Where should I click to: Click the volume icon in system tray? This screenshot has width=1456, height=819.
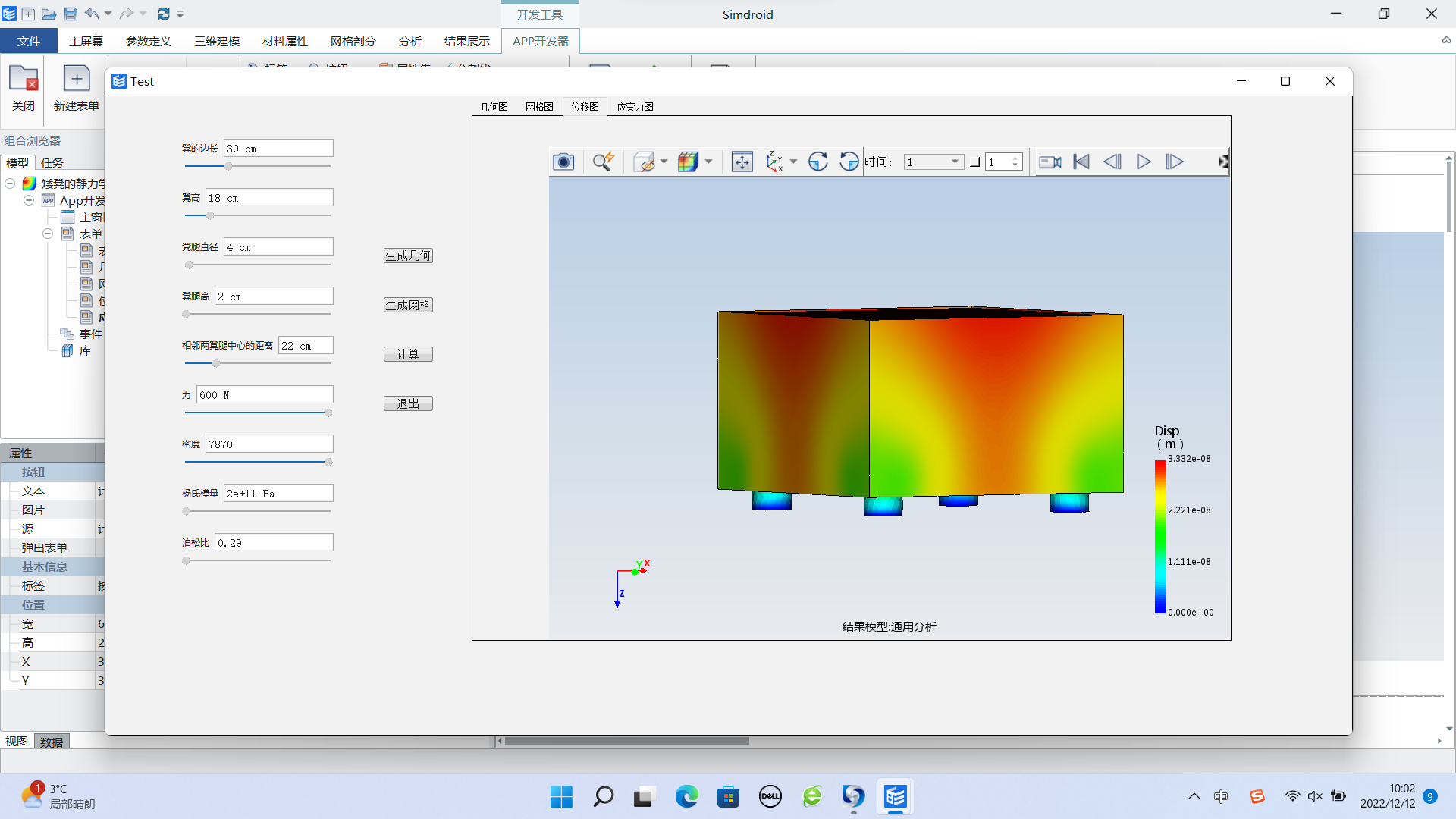coord(1315,796)
